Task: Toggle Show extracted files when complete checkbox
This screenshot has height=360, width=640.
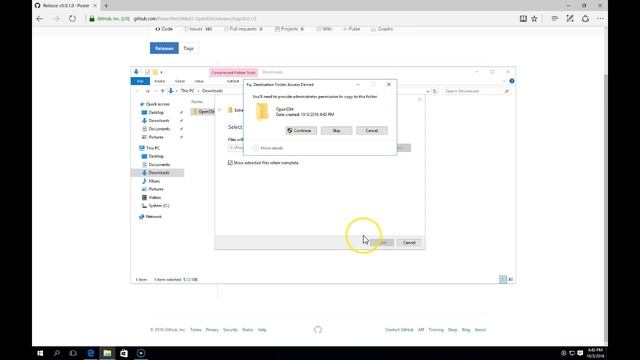Action: (230, 163)
